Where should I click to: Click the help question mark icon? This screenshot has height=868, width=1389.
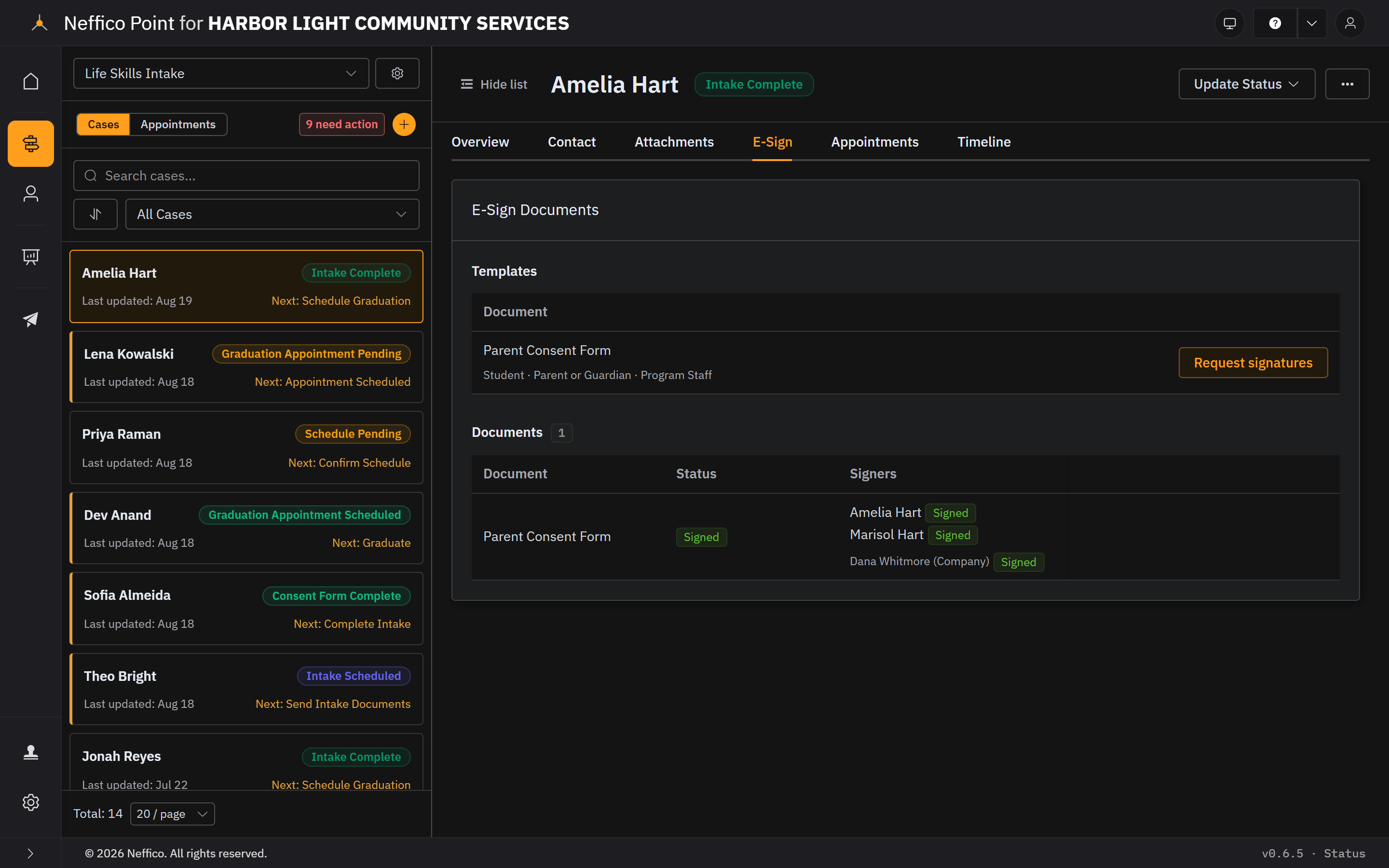(x=1275, y=23)
